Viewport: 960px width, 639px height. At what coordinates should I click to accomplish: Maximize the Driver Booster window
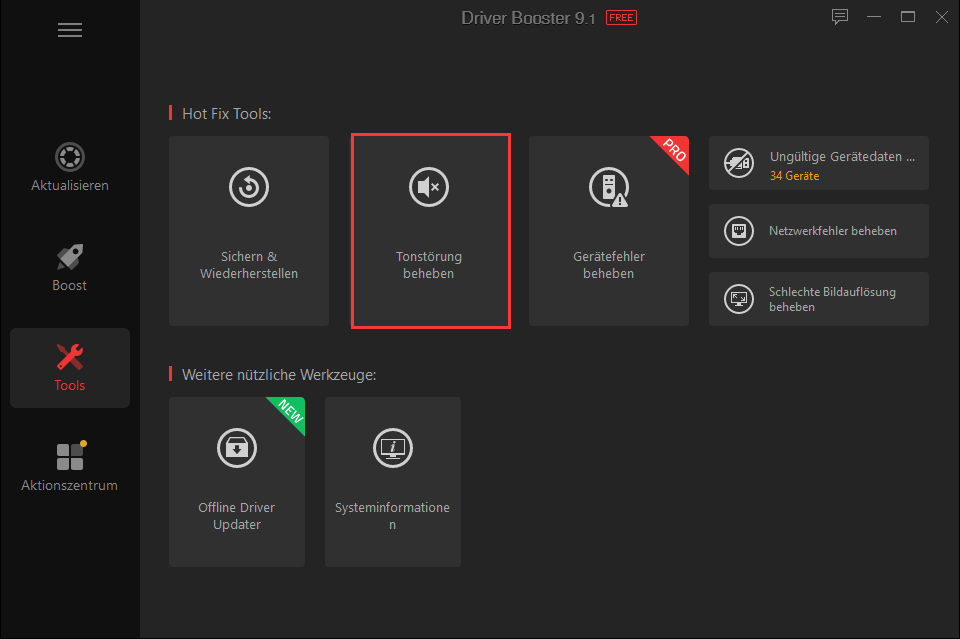(908, 17)
